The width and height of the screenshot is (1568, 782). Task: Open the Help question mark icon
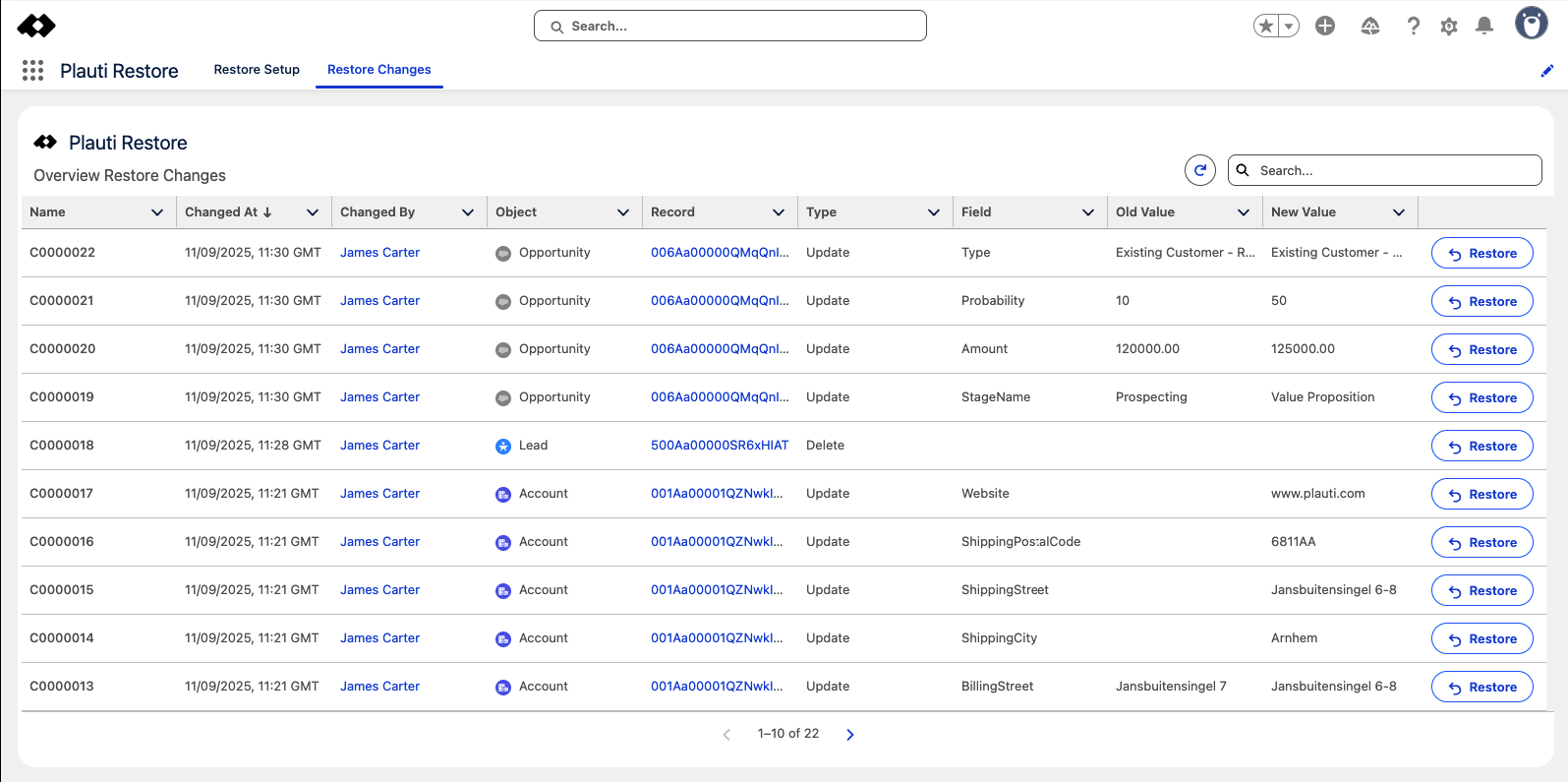pos(1413,27)
